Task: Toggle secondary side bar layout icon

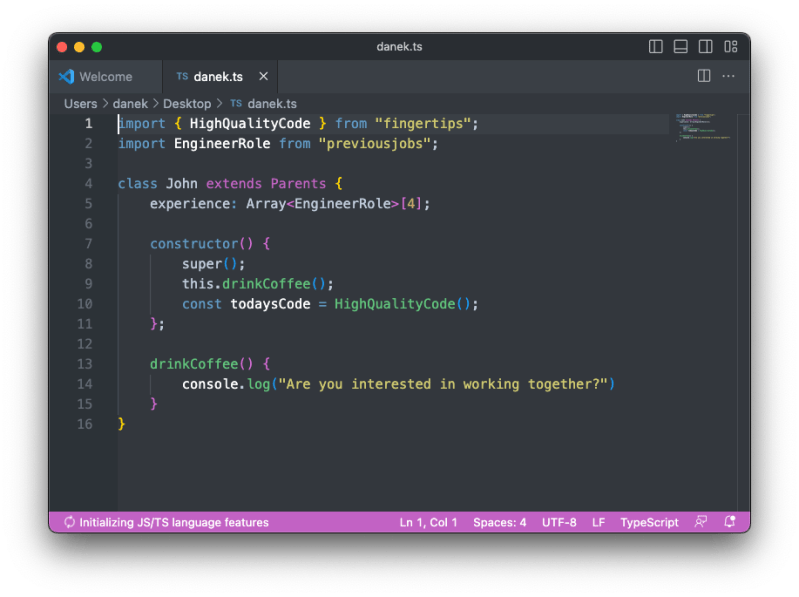Action: pyautogui.click(x=705, y=47)
